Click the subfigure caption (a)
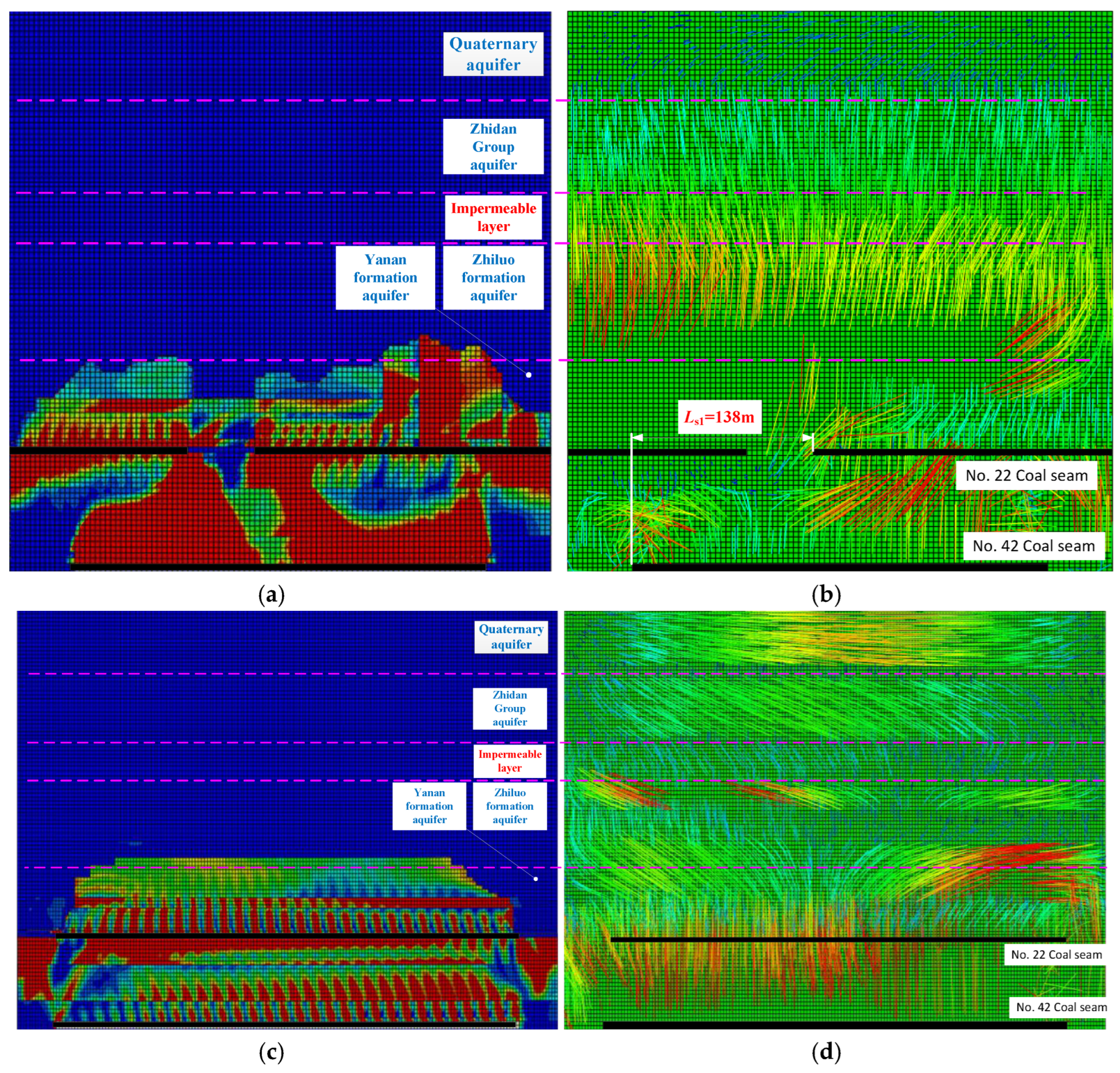 point(271,595)
